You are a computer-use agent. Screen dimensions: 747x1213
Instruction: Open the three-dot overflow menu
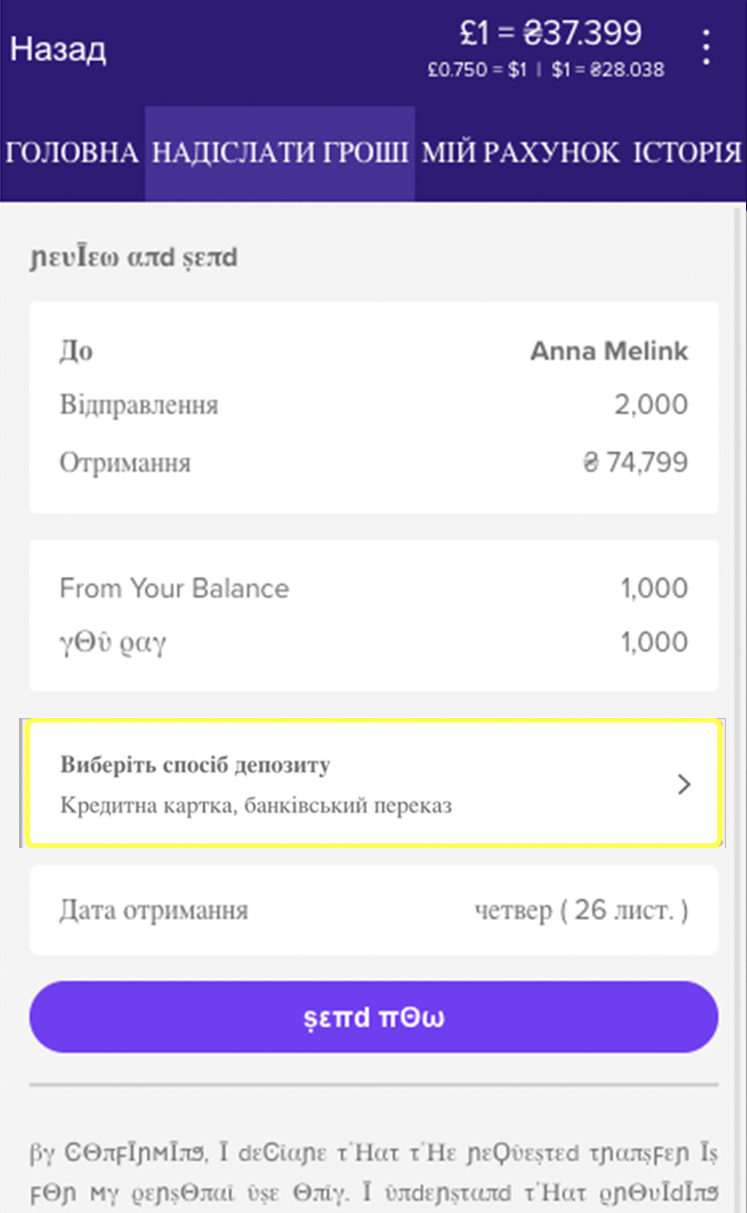(707, 47)
